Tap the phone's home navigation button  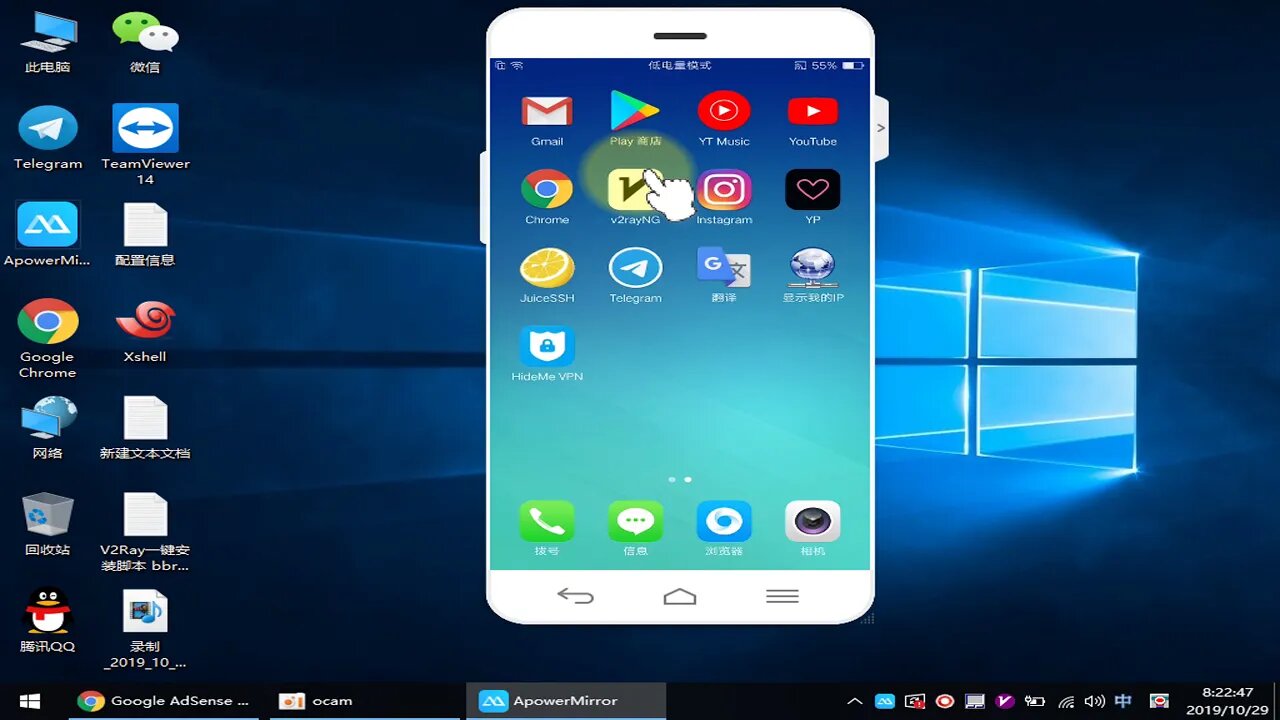[x=680, y=596]
